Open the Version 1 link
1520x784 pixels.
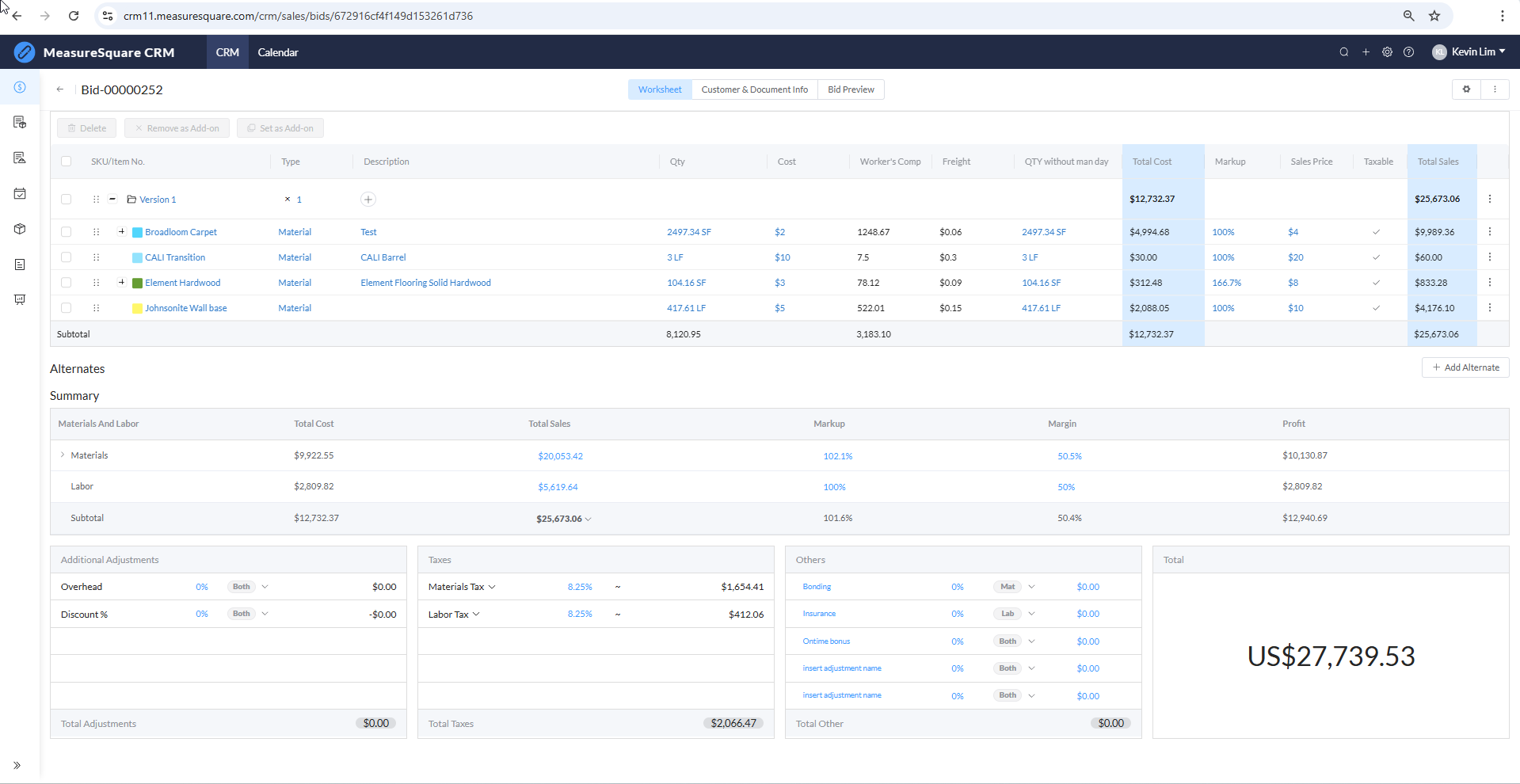point(158,200)
